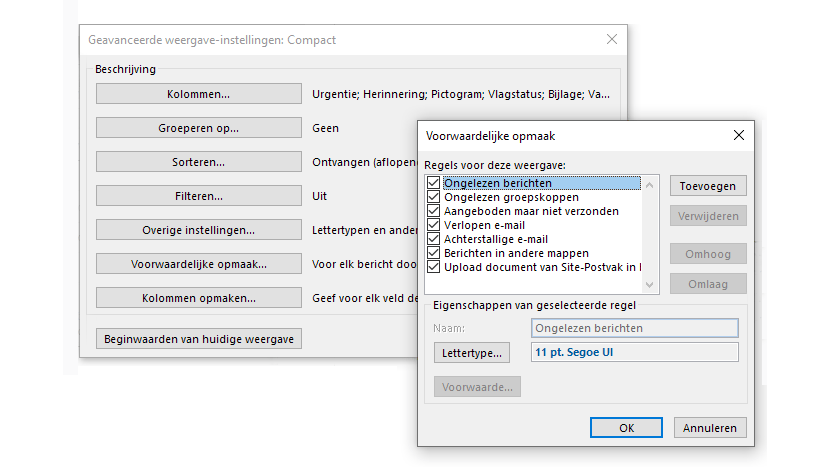This screenshot has height=467, width=830.
Task: Close the Voorwaardelijke opmaak dialog
Action: click(738, 135)
